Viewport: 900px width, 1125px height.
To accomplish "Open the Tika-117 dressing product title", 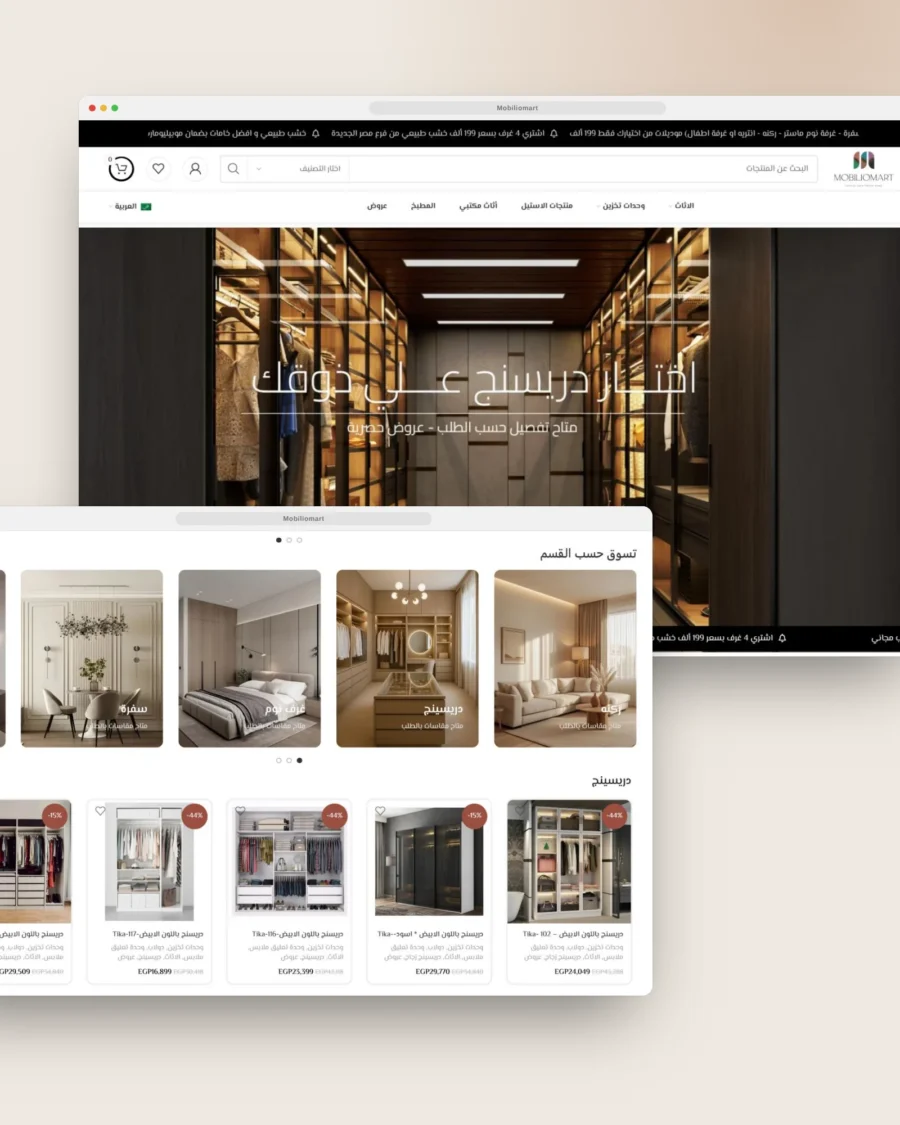I will [158, 934].
